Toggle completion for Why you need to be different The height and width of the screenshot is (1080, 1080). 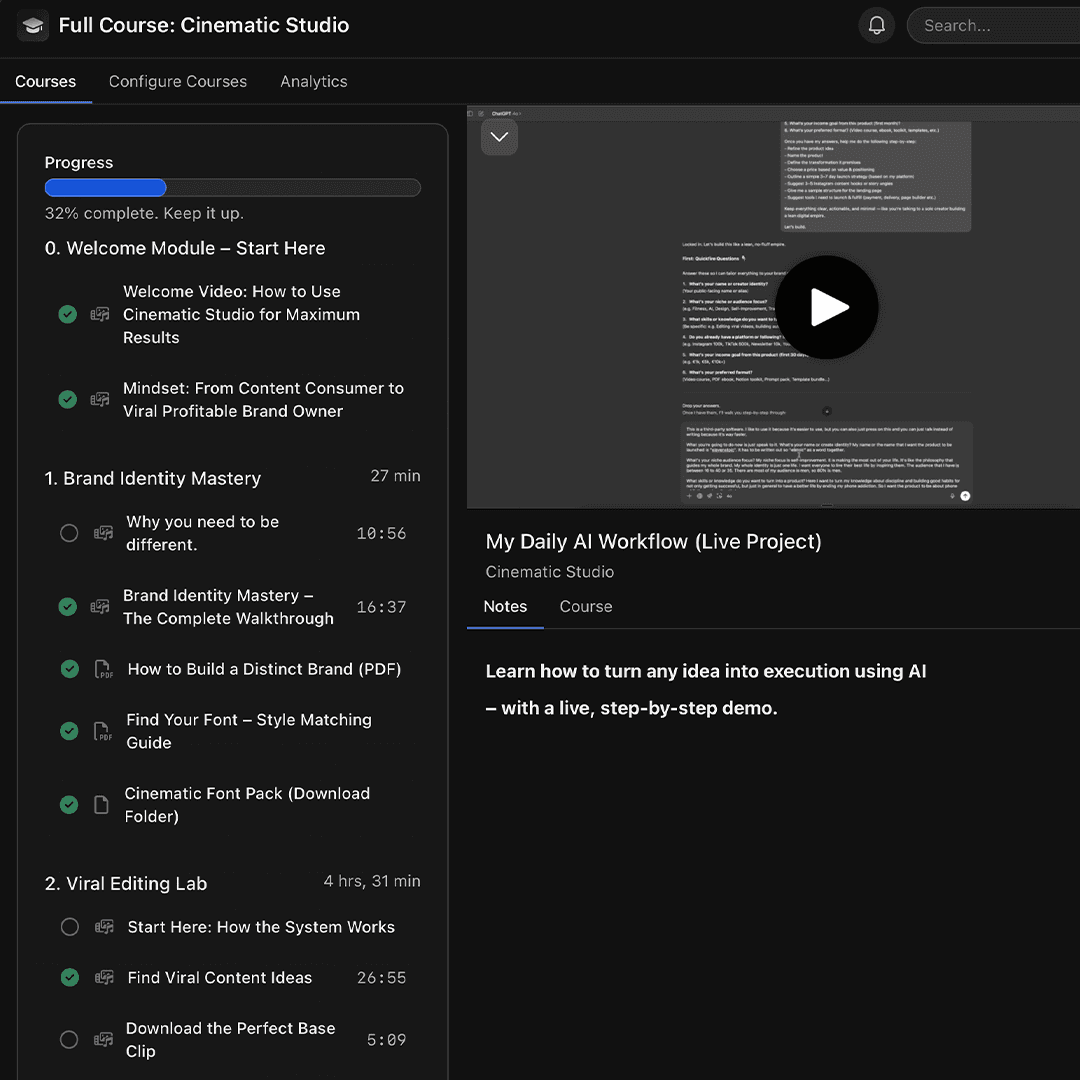click(69, 533)
